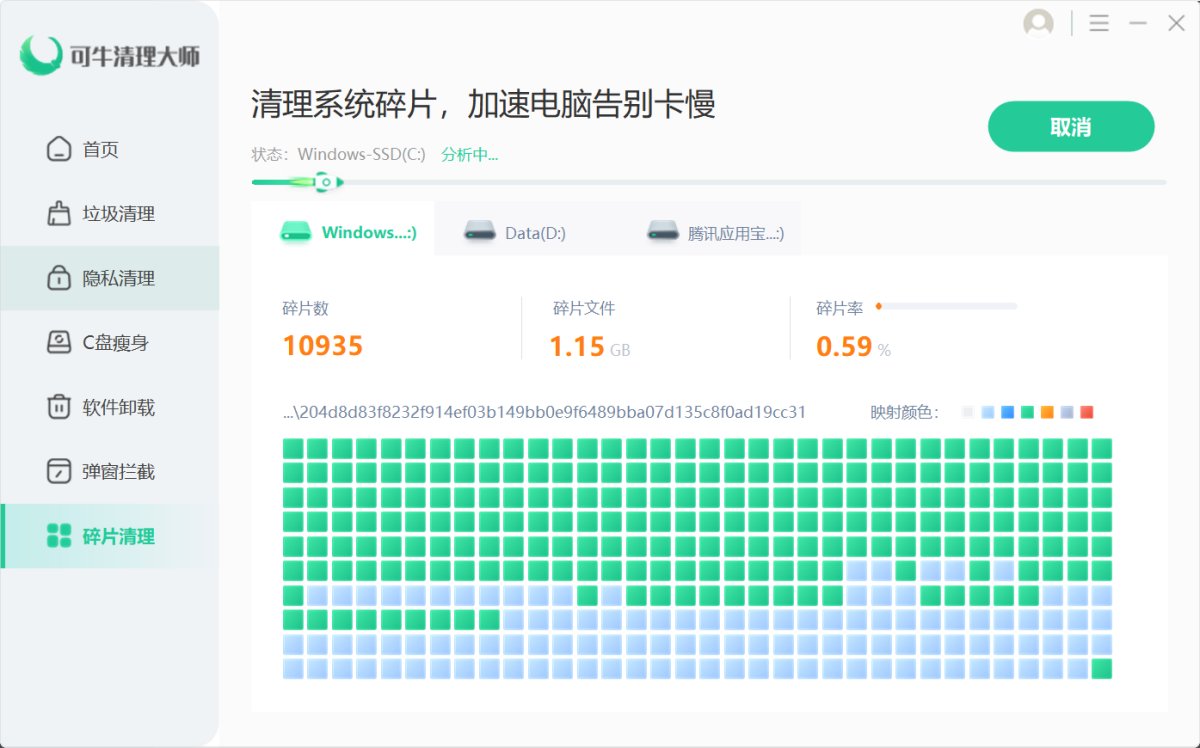Open 软件卸载 software uninstall
This screenshot has height=748, width=1200.
point(110,407)
